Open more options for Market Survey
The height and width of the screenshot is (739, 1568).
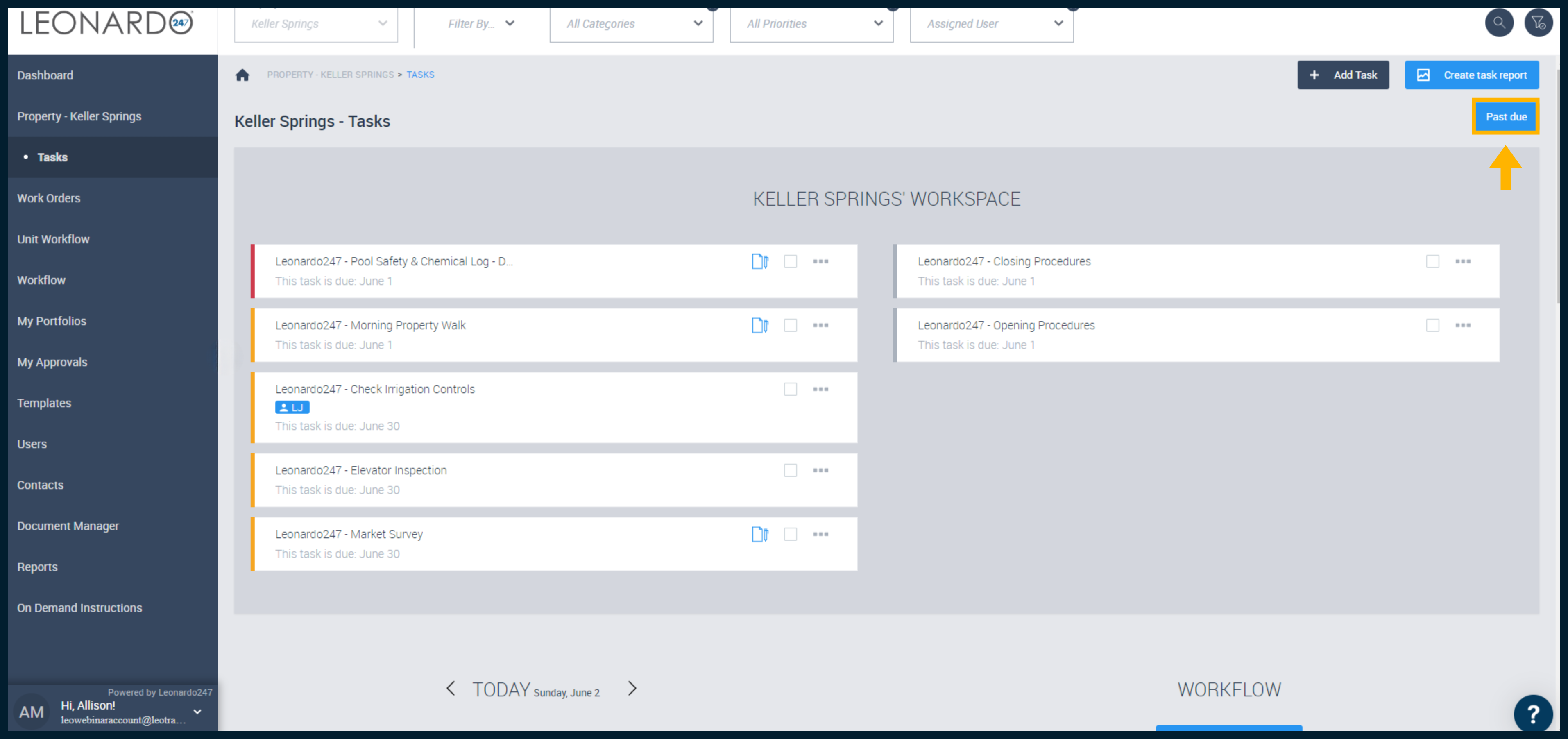[x=820, y=534]
